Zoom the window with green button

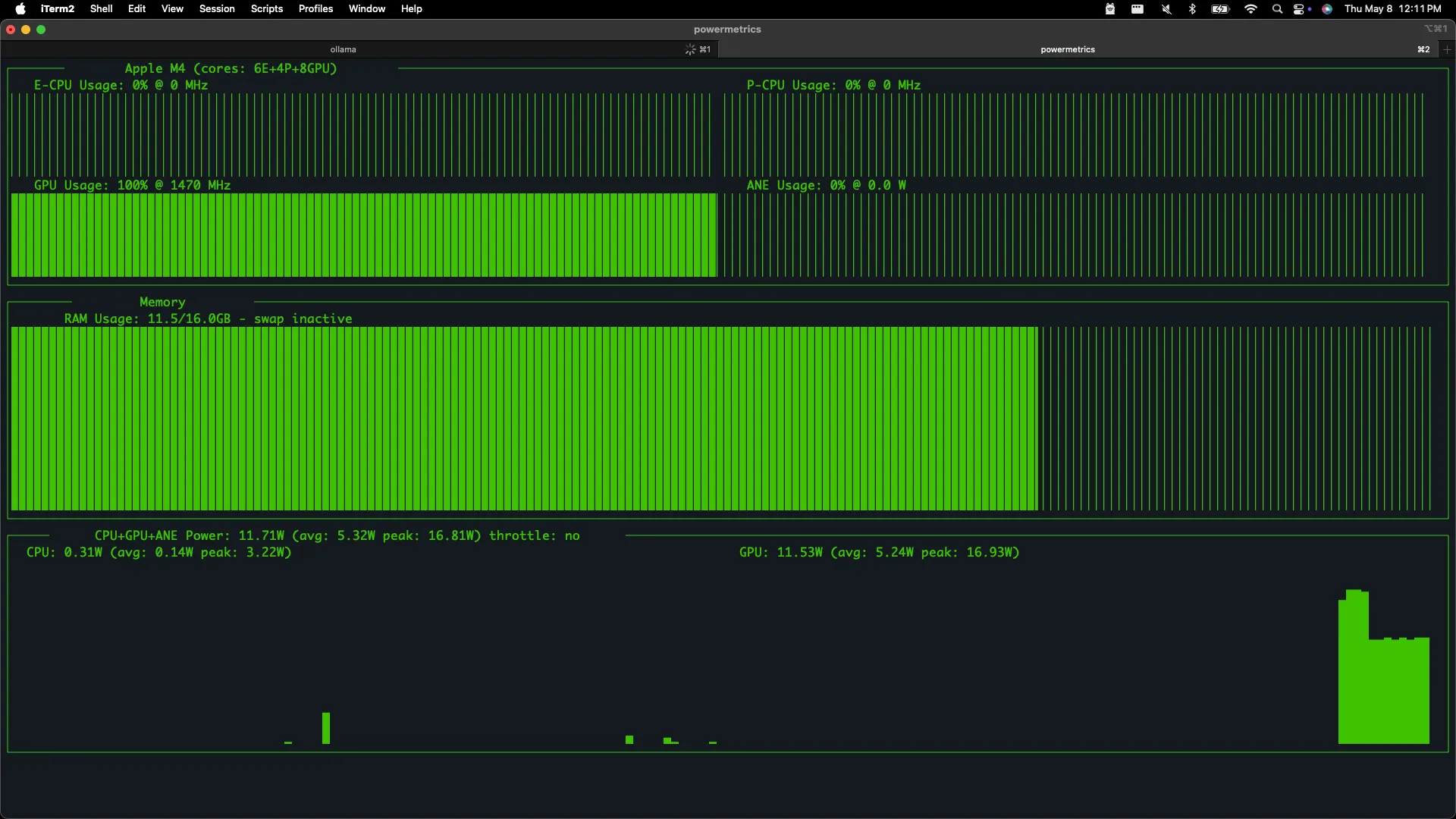(x=41, y=30)
